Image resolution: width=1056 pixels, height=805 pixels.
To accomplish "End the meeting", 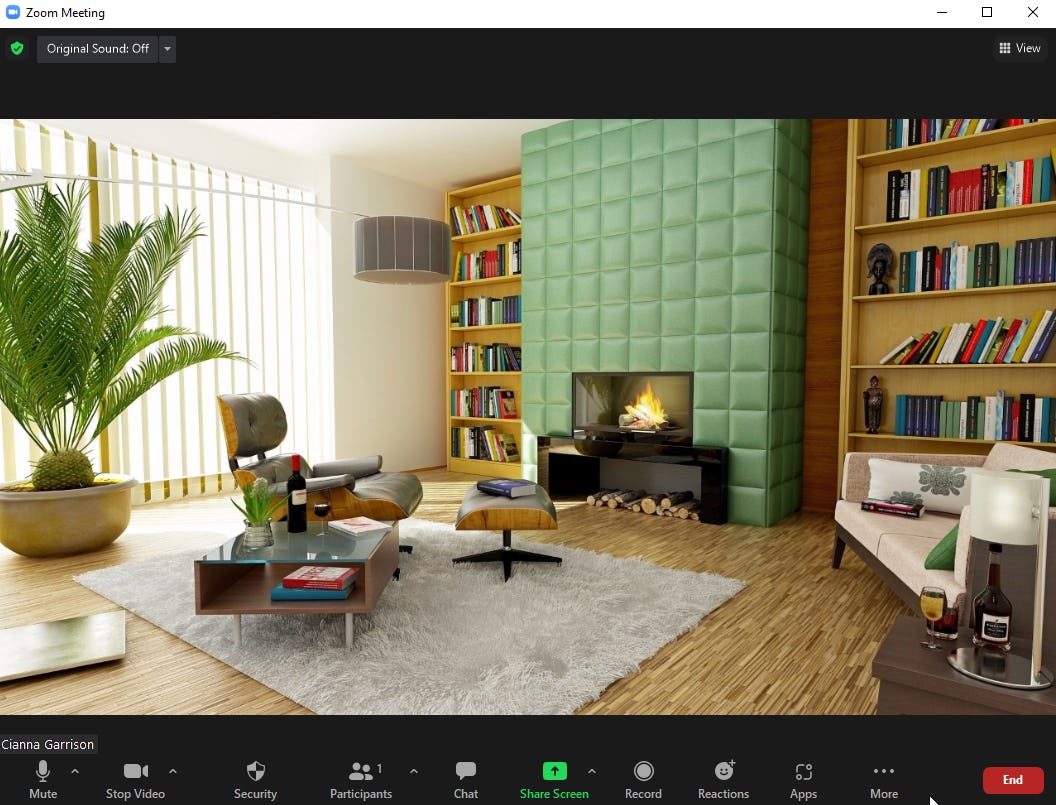I will (1012, 780).
